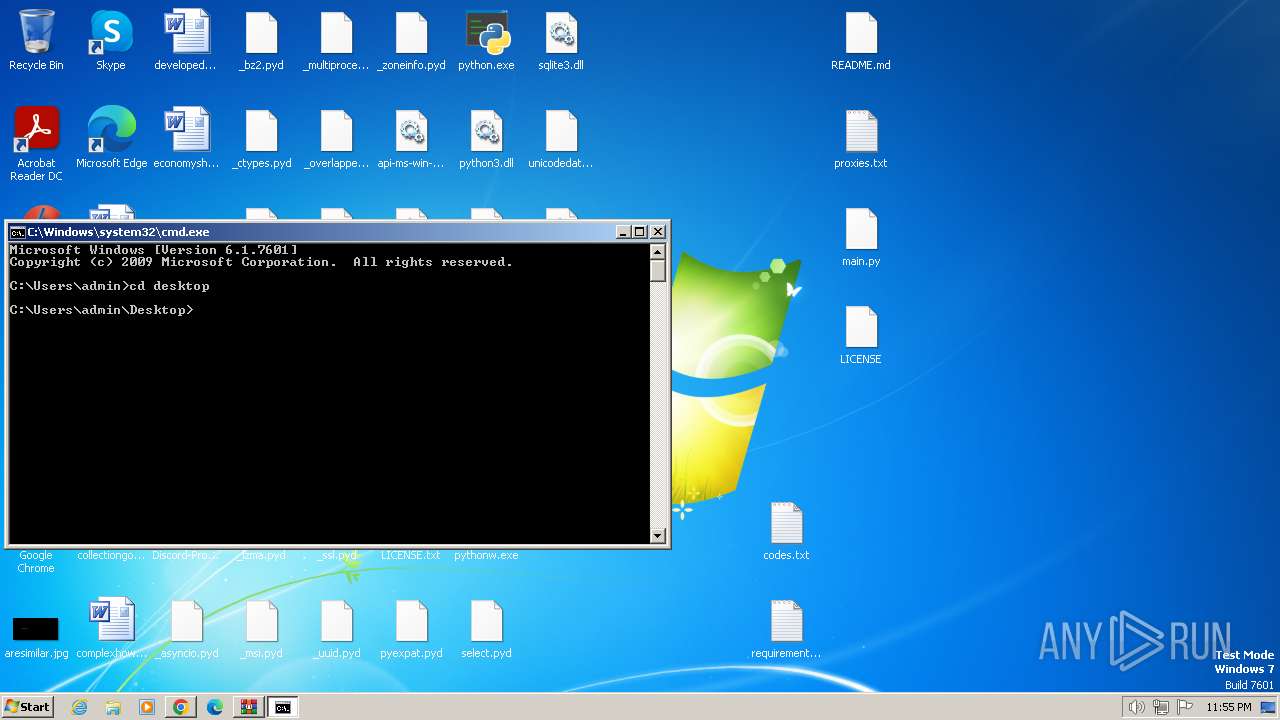Open Acrobat Reader DC shortcut
This screenshot has width=1280, height=720.
pos(36,145)
